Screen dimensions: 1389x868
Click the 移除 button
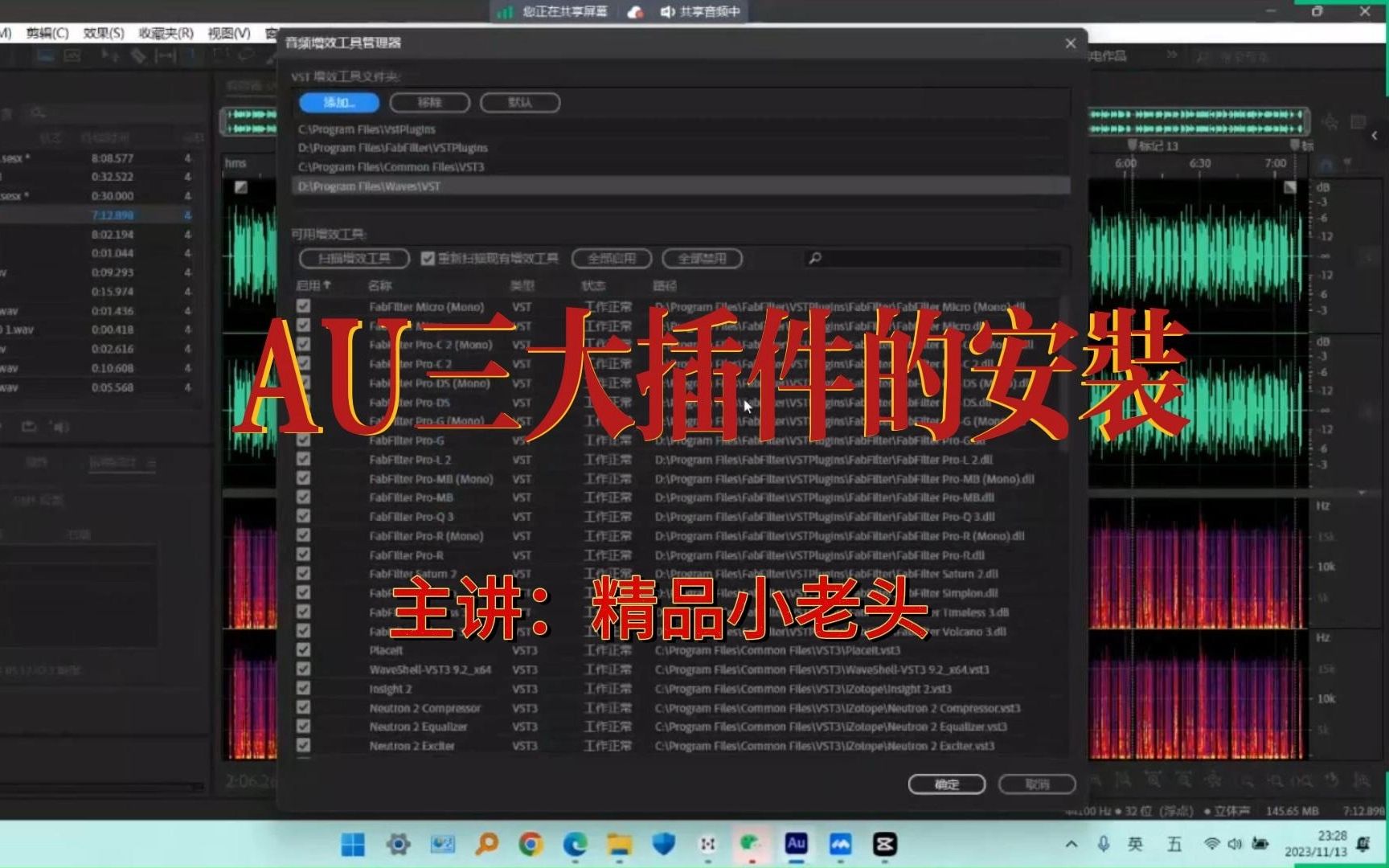click(430, 103)
